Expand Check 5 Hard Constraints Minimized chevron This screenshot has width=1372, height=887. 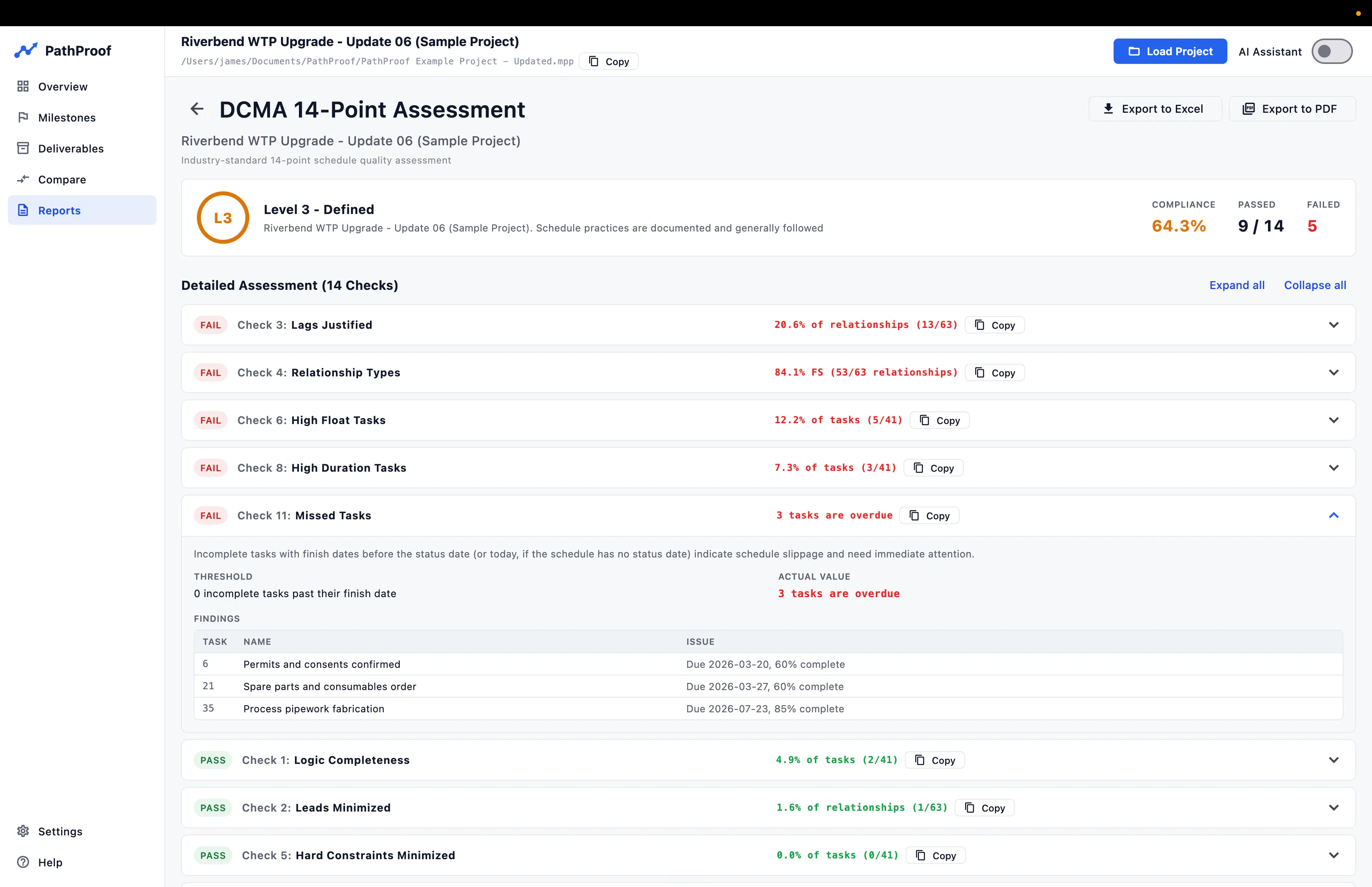1333,855
